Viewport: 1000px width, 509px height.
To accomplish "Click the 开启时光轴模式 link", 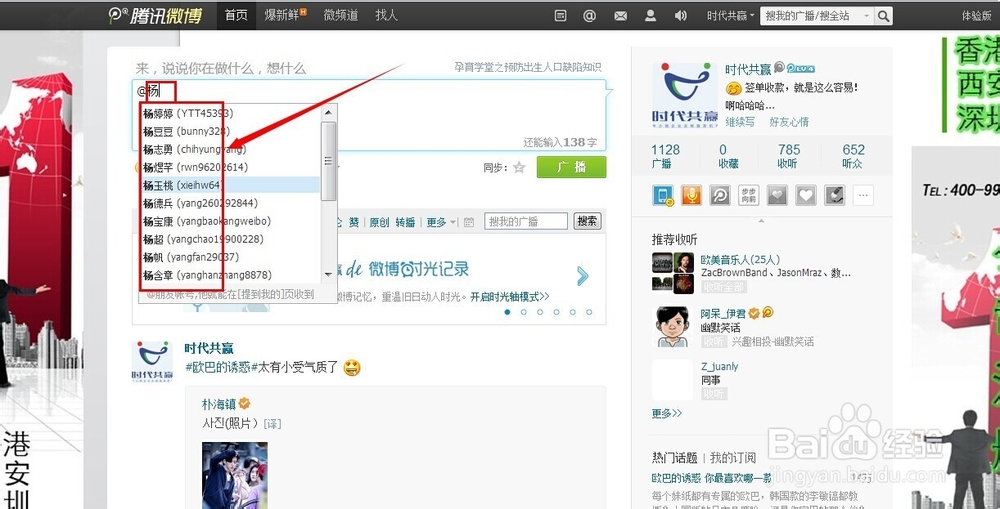I will (x=510, y=297).
